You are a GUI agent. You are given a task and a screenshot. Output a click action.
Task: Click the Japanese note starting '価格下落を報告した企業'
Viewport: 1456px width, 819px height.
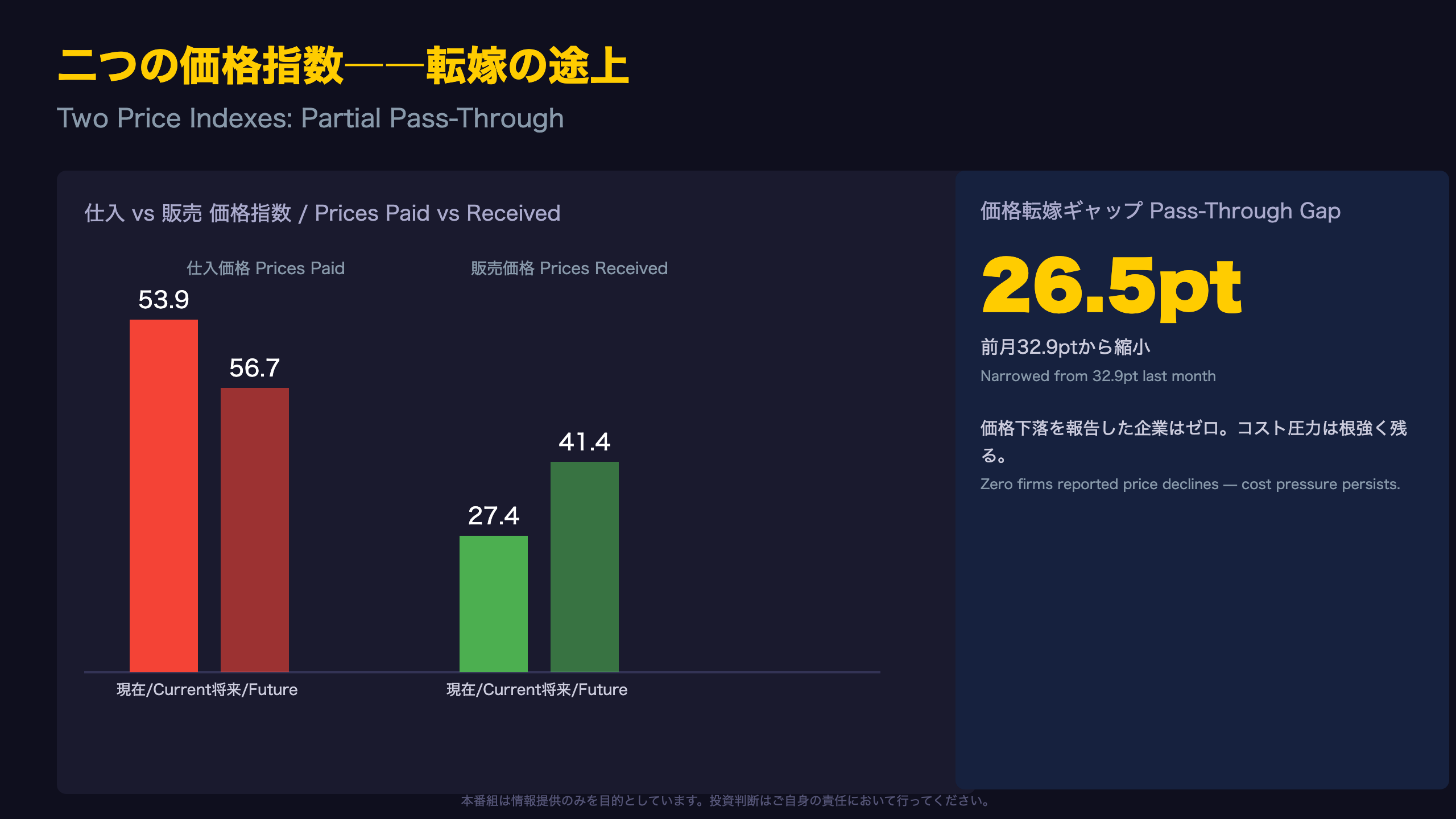pos(1193,441)
